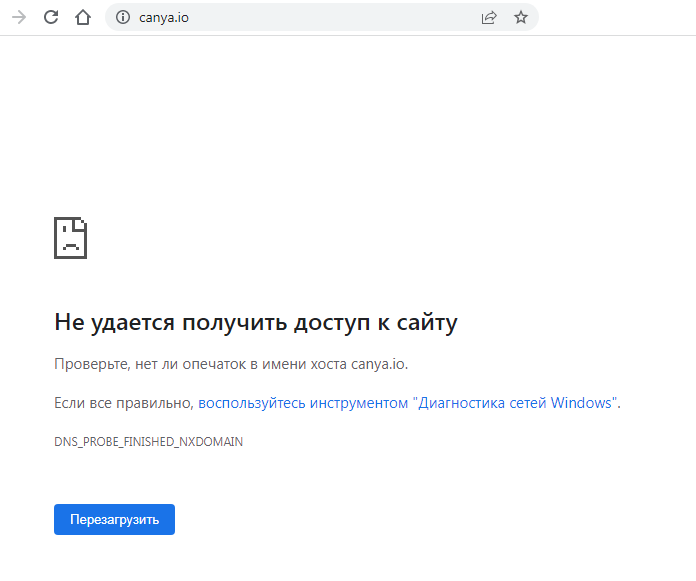Reload the page using the toolbar refresh icon
This screenshot has height=581, width=696.
[x=51, y=17]
